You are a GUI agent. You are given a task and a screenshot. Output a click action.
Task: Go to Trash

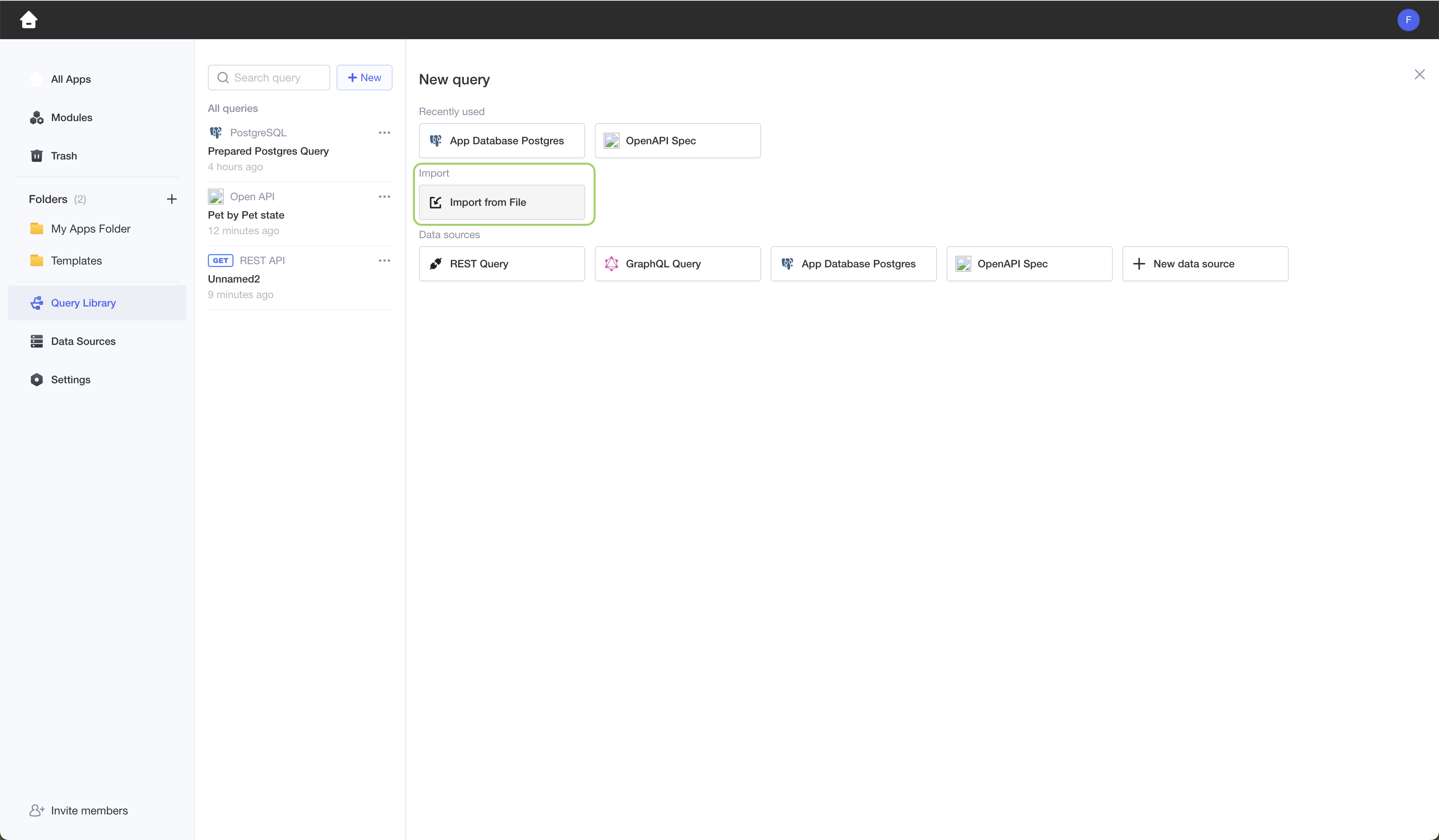click(x=64, y=156)
